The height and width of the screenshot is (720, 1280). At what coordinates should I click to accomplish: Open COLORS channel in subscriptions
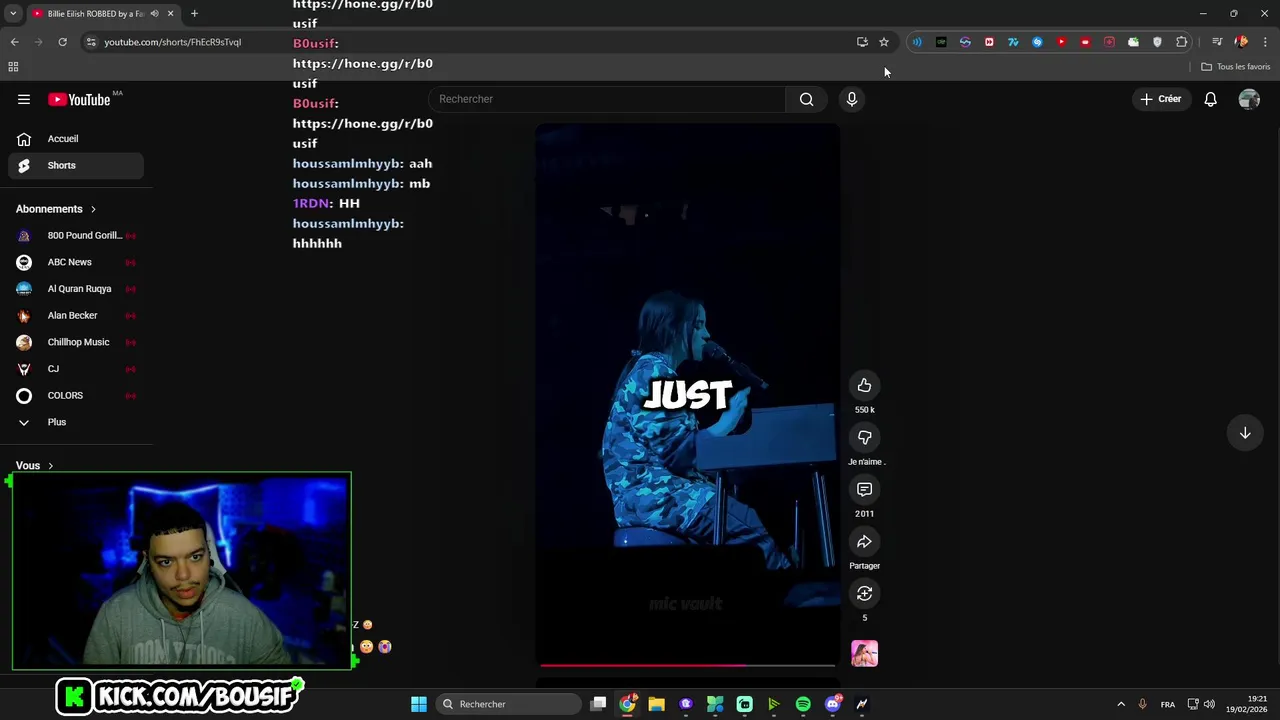(76, 396)
